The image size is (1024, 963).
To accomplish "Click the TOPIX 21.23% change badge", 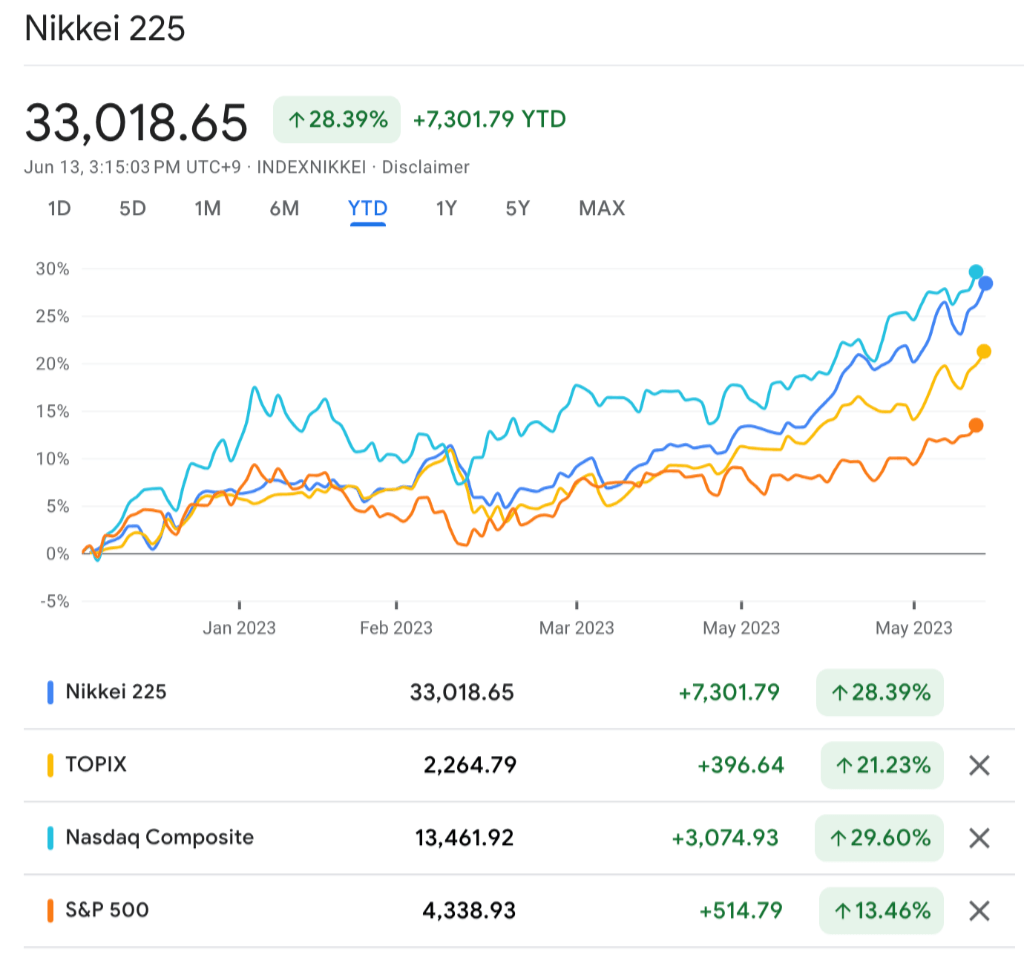I will [882, 765].
